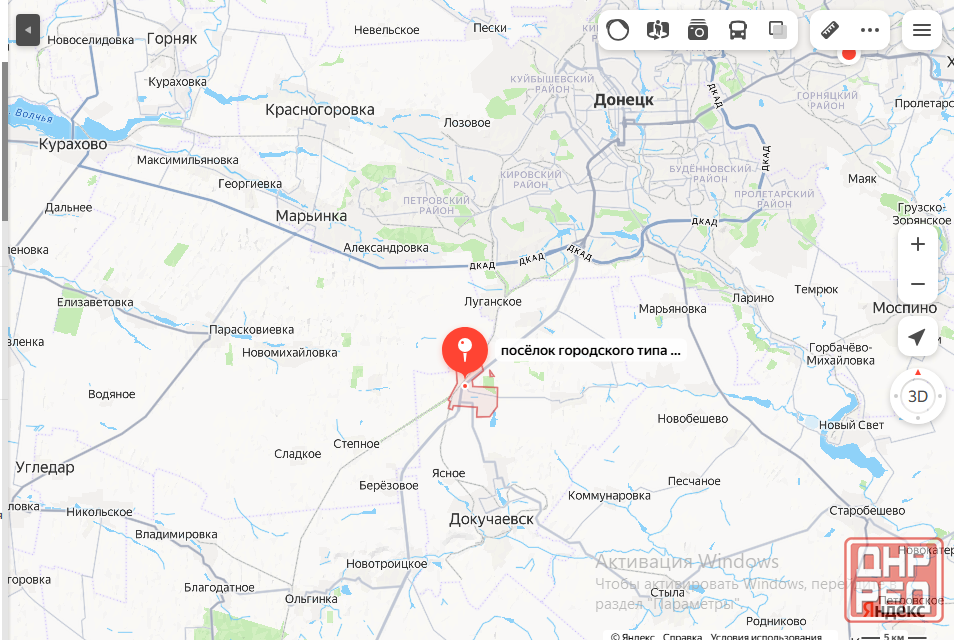The width and height of the screenshot is (954, 640).
Task: Zoom in with the plus button
Action: [917, 245]
